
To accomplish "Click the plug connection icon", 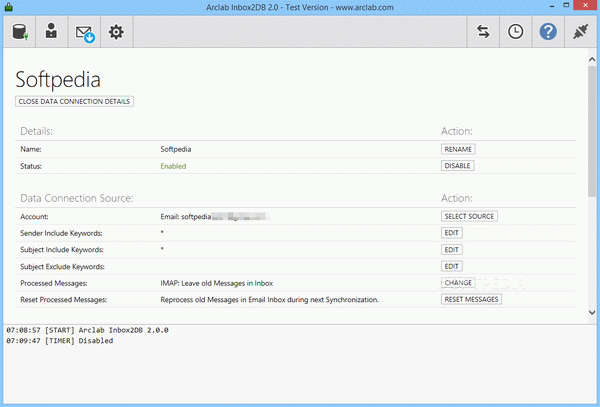I will [x=580, y=32].
